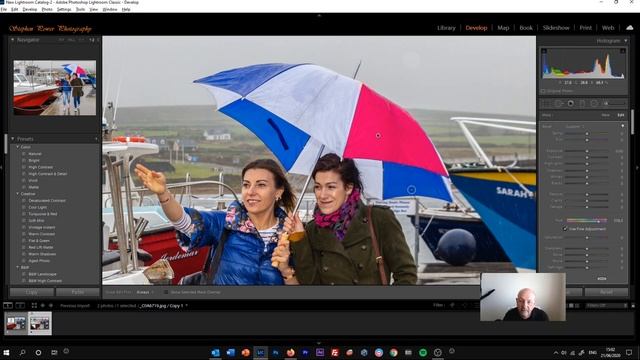Image resolution: width=640 pixels, height=360 pixels.
Task: Select the Adjustment Brush tool
Action: (609, 104)
